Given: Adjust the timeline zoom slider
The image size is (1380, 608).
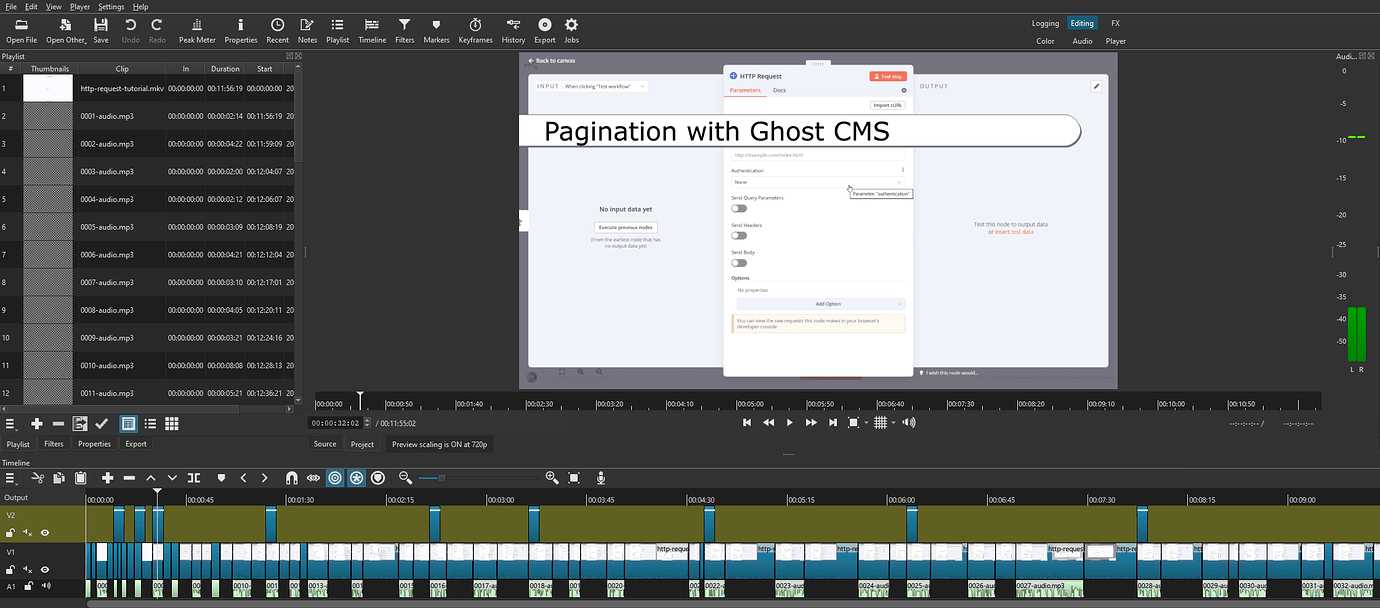Looking at the screenshot, I should (x=443, y=478).
